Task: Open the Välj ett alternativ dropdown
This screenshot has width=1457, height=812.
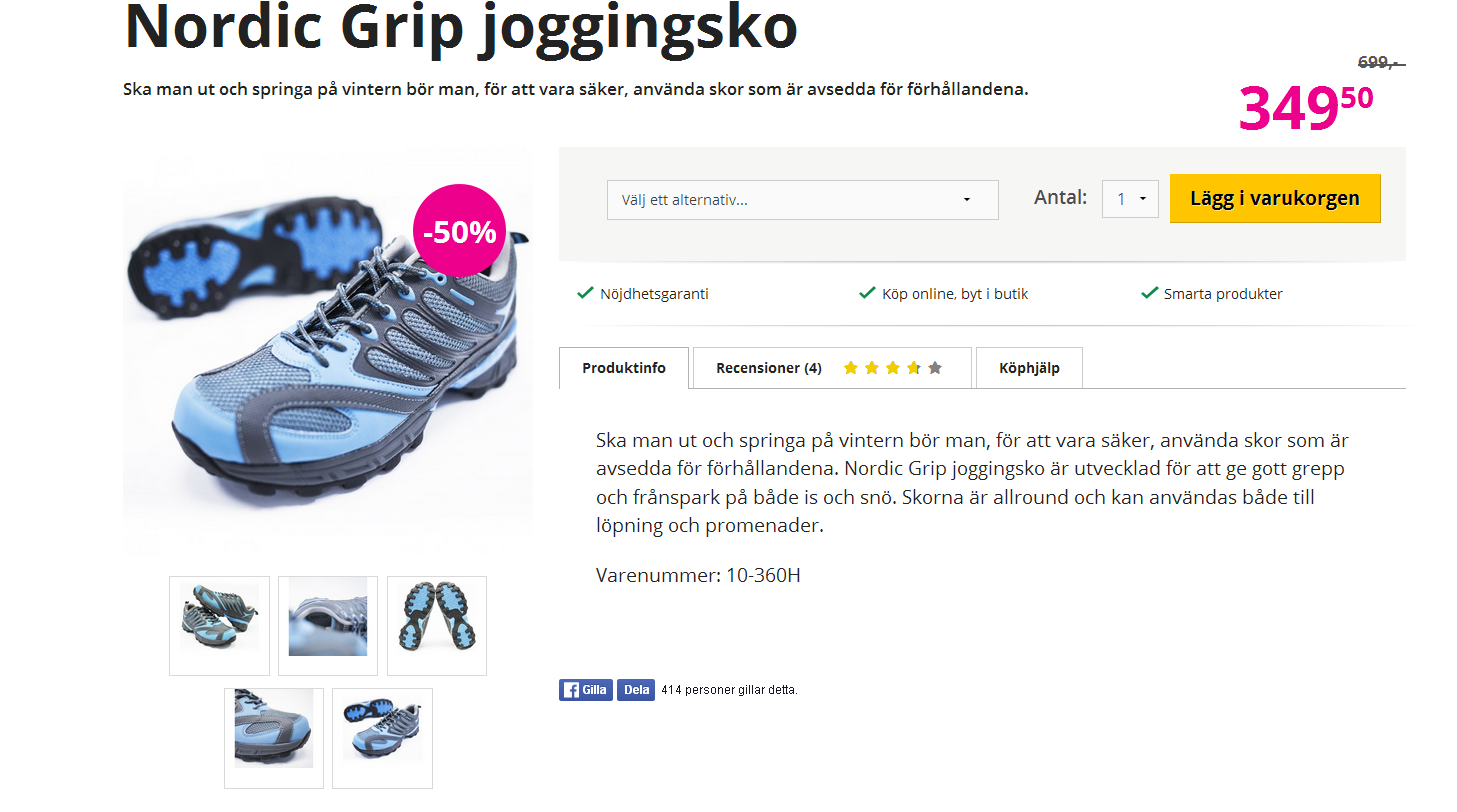Action: click(x=803, y=200)
